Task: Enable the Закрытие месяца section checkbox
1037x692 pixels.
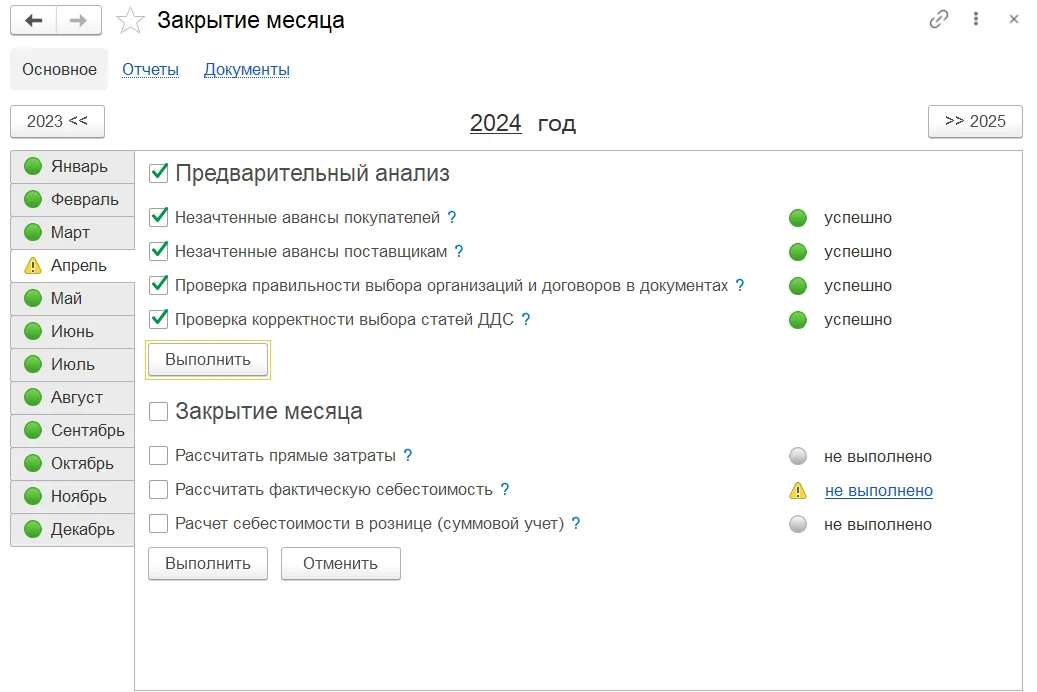Action: (159, 411)
